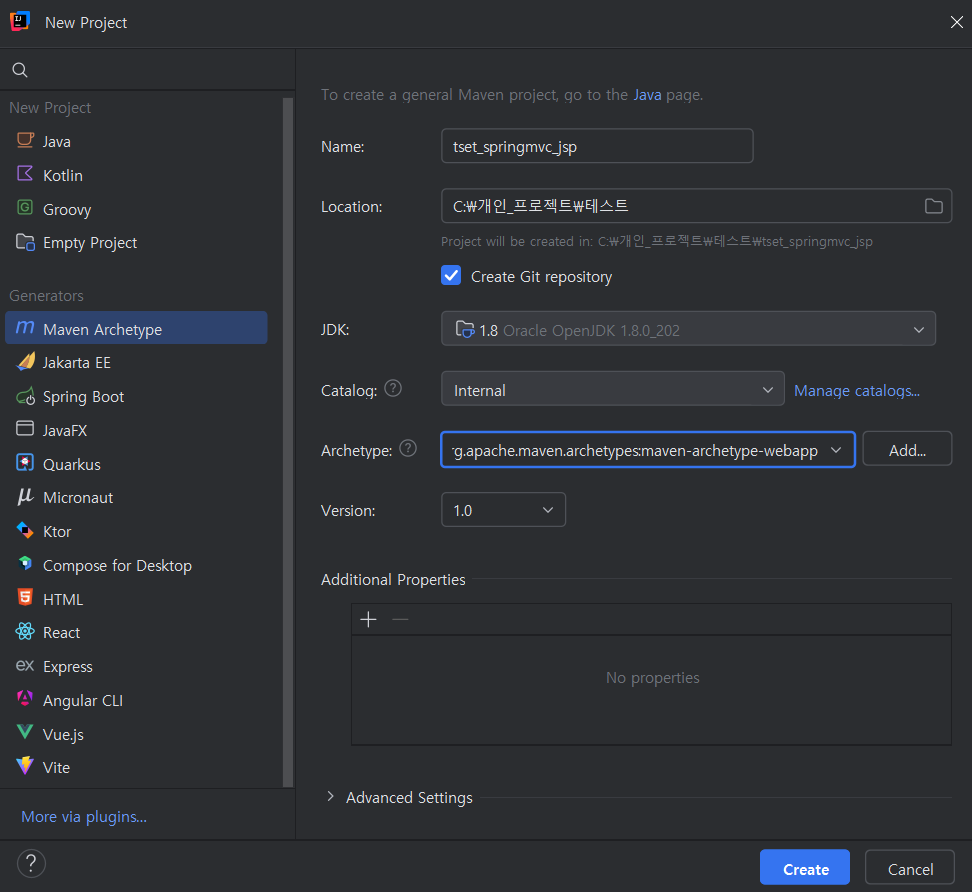Viewport: 972px width, 892px height.
Task: Open the Archetype combo box arrow
Action: tap(836, 450)
